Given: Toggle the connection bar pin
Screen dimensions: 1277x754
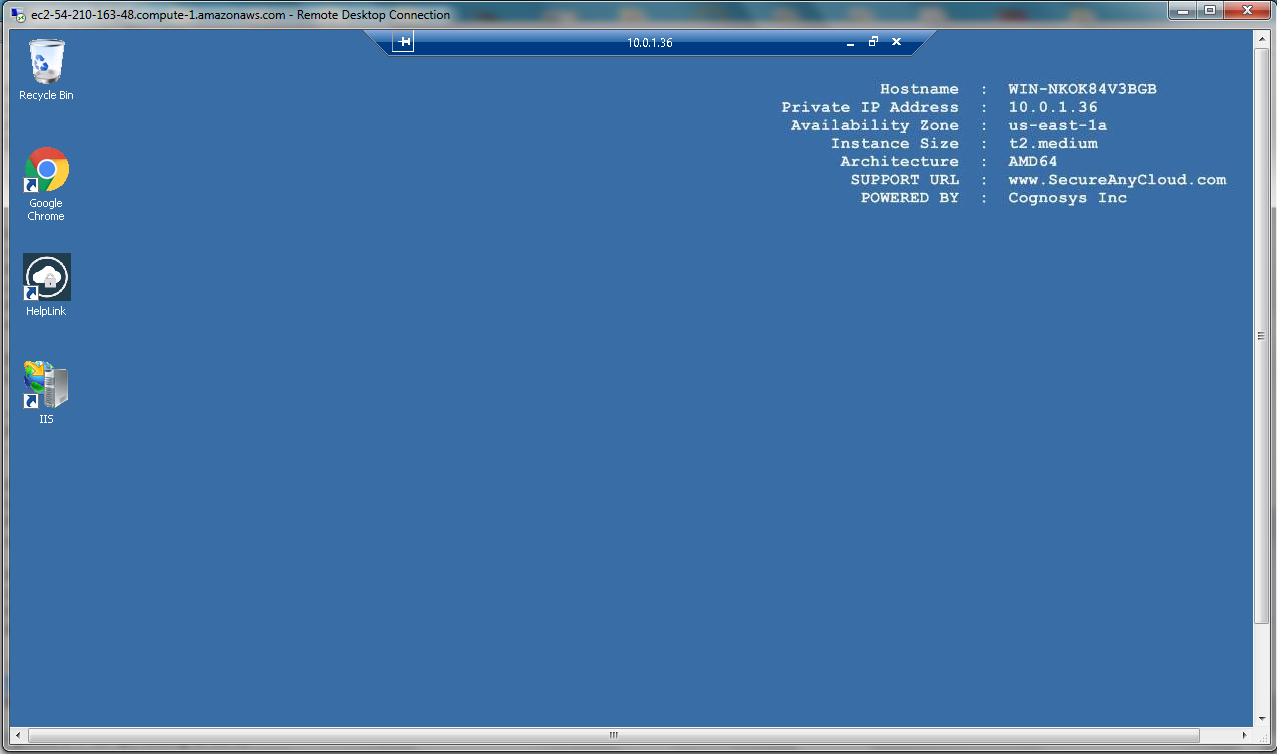Looking at the screenshot, I should click(x=403, y=42).
